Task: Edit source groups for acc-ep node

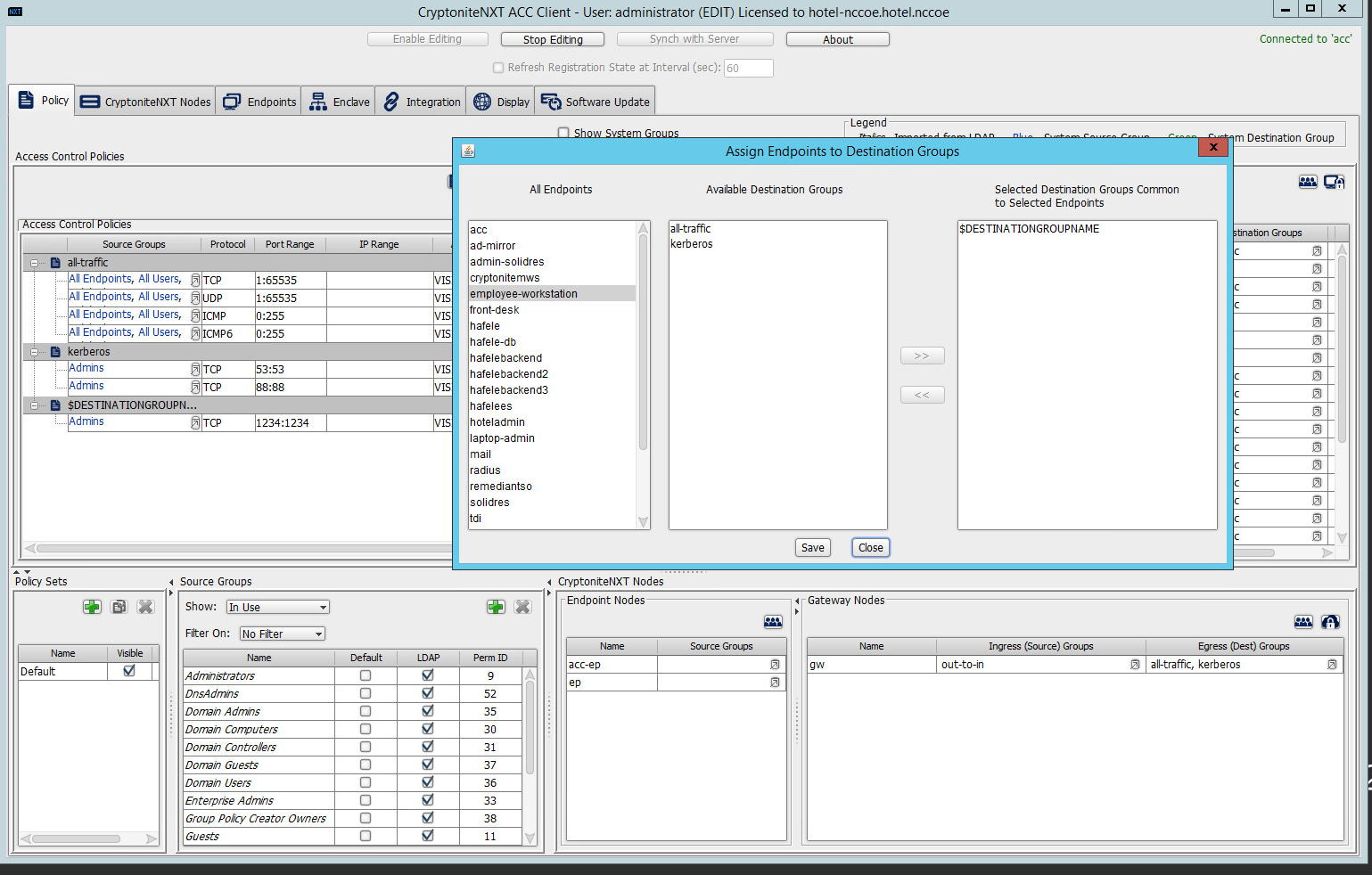Action: click(x=775, y=665)
